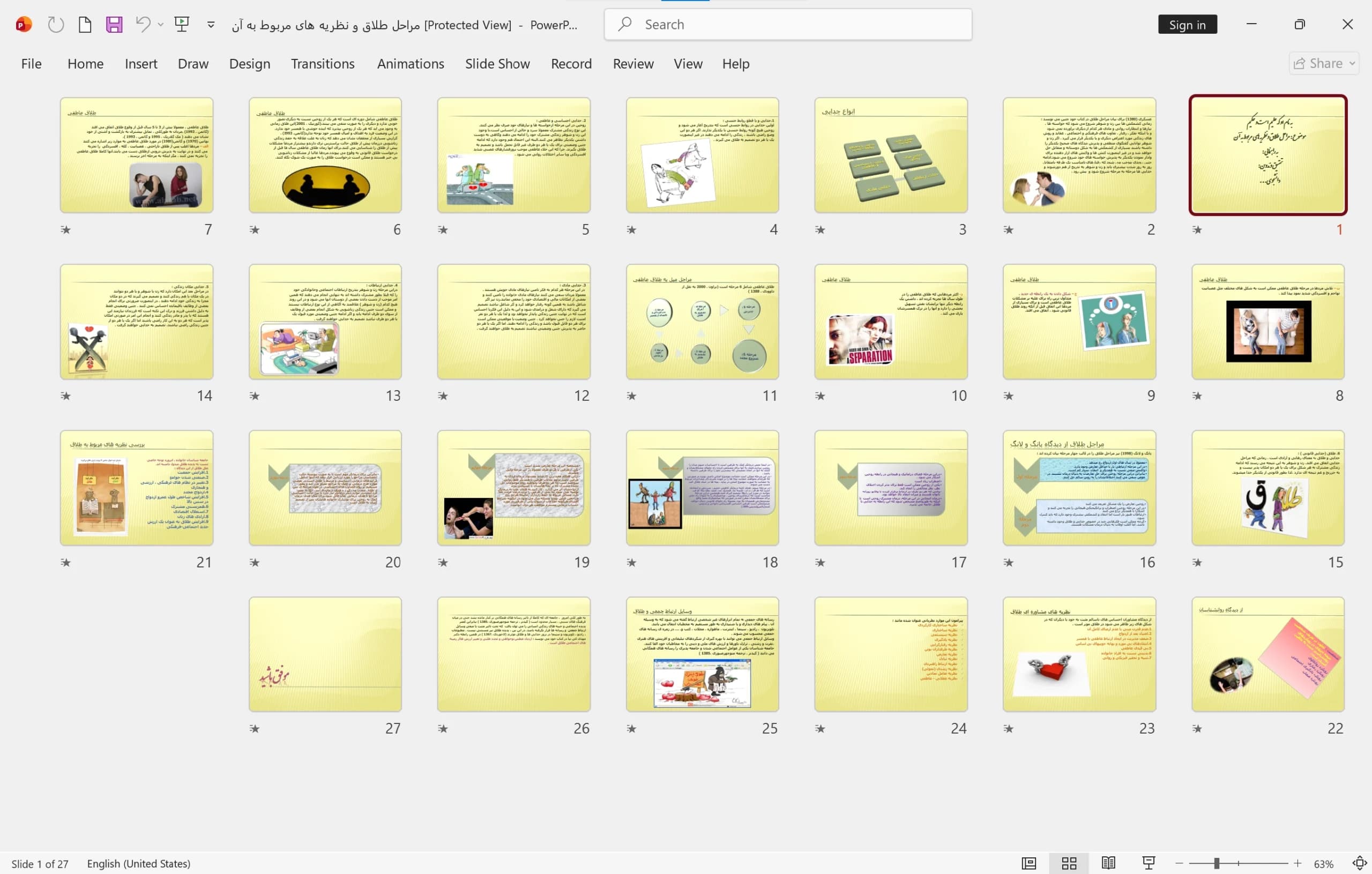Select slide 10 thumbnail with Separation poster
Image resolution: width=1372 pixels, height=874 pixels.
(891, 322)
